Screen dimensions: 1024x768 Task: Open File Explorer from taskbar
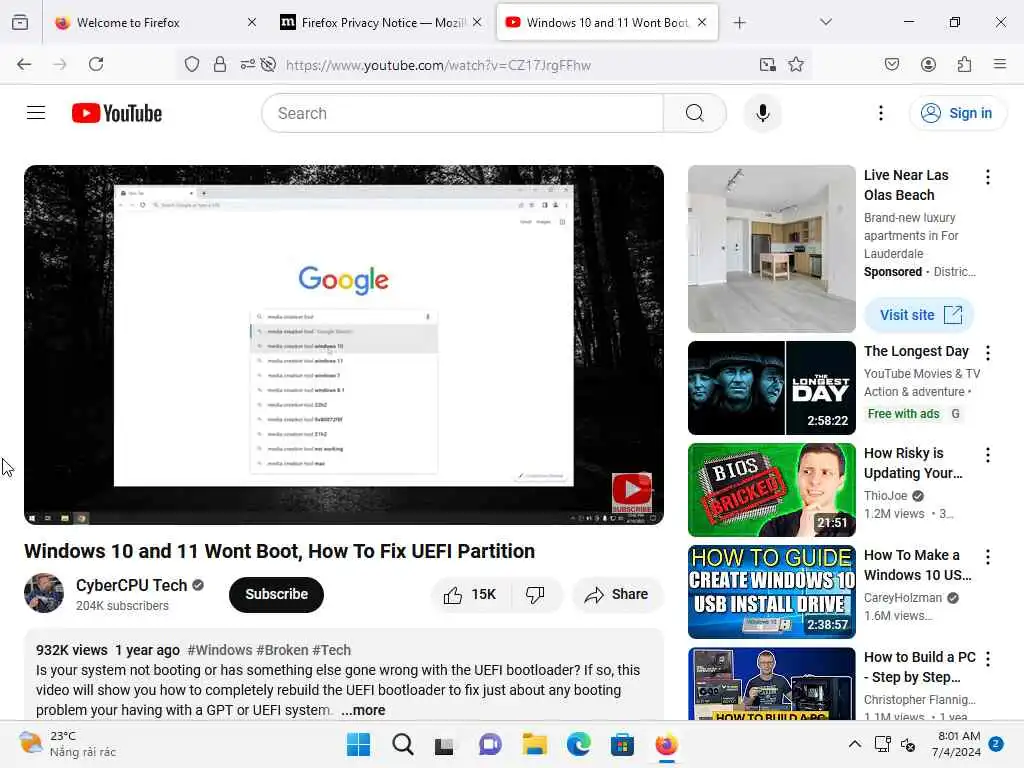click(534, 744)
